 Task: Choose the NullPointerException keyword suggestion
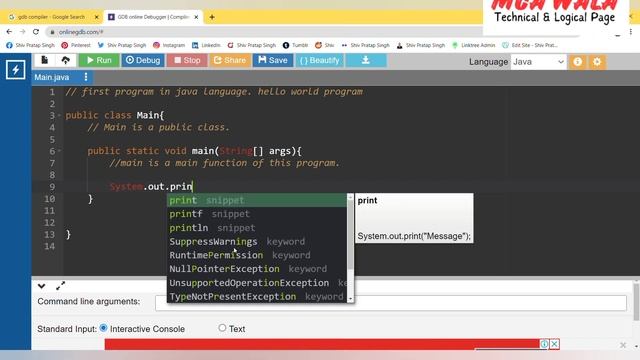257,269
